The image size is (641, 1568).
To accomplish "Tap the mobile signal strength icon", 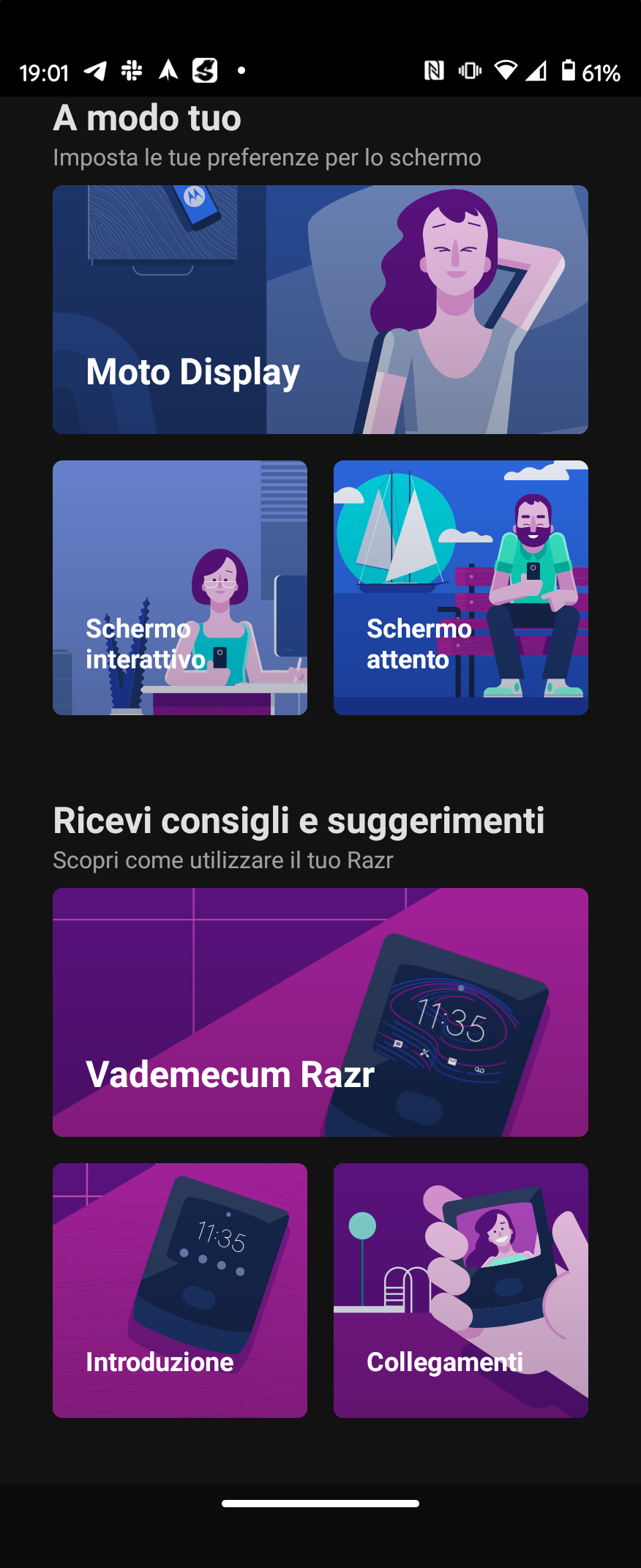I will click(536, 70).
